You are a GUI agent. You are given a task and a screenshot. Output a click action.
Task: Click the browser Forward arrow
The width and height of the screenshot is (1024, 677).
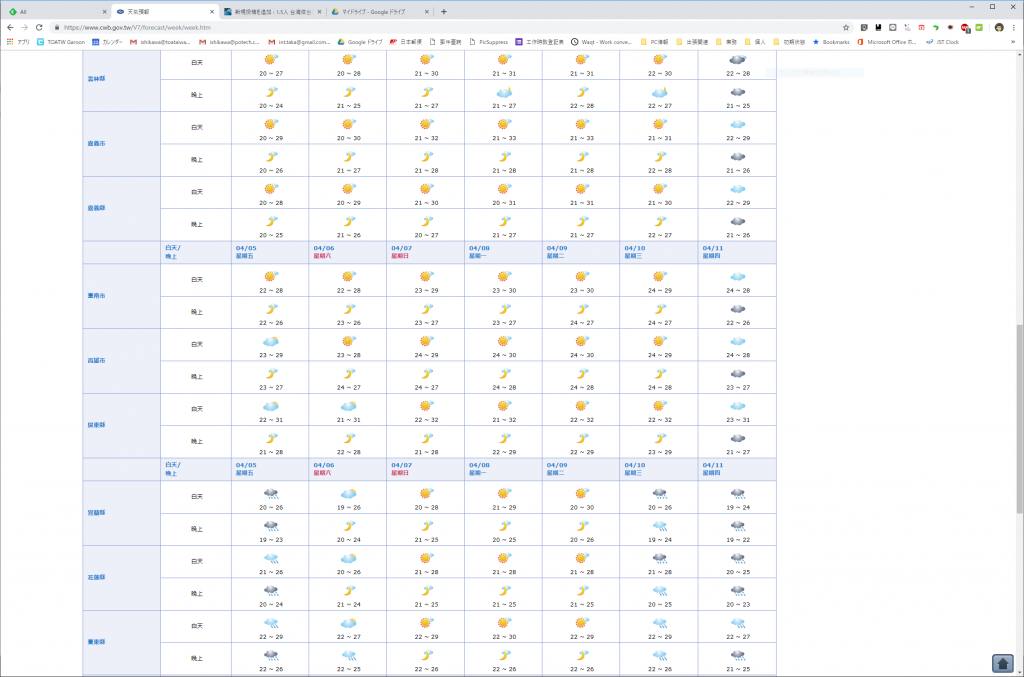25,27
